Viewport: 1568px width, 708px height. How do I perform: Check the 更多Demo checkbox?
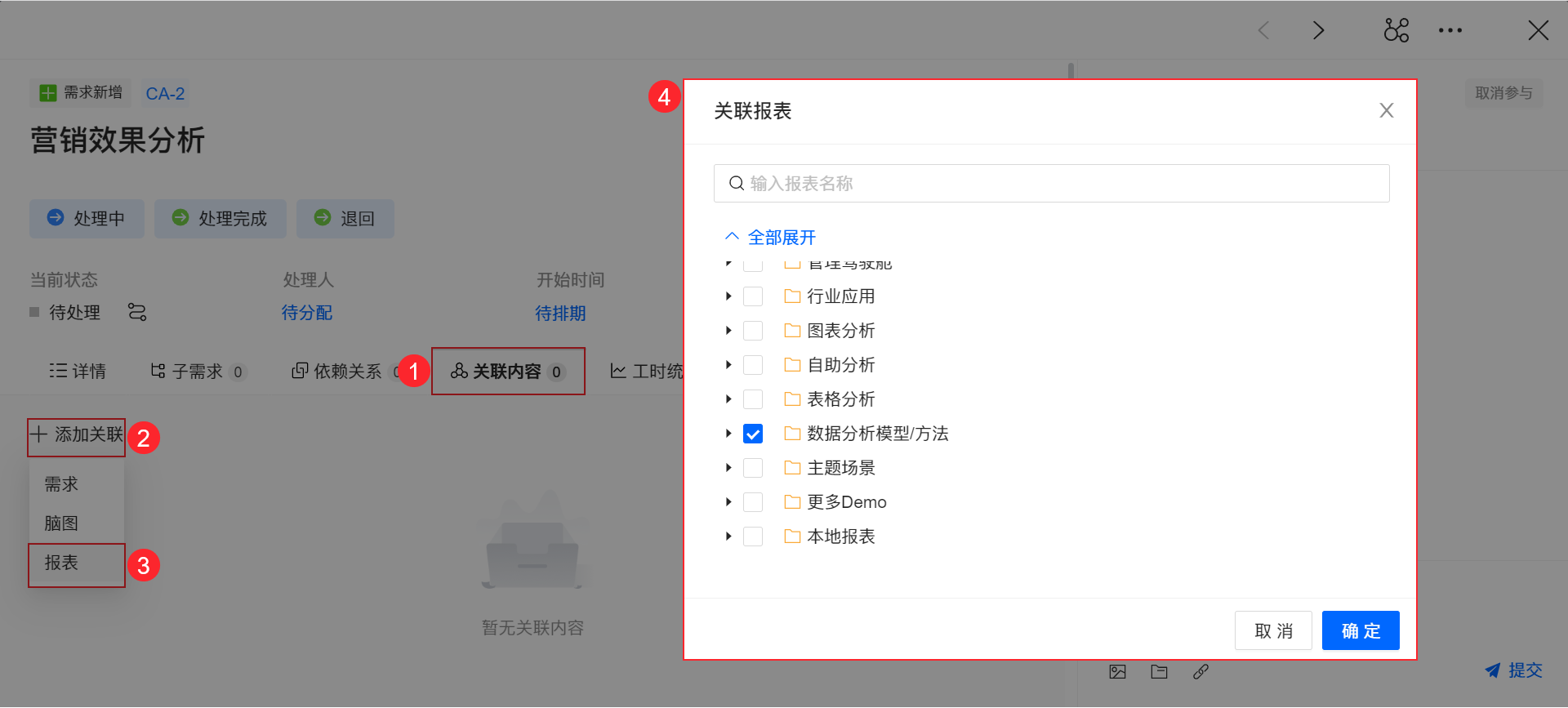753,502
